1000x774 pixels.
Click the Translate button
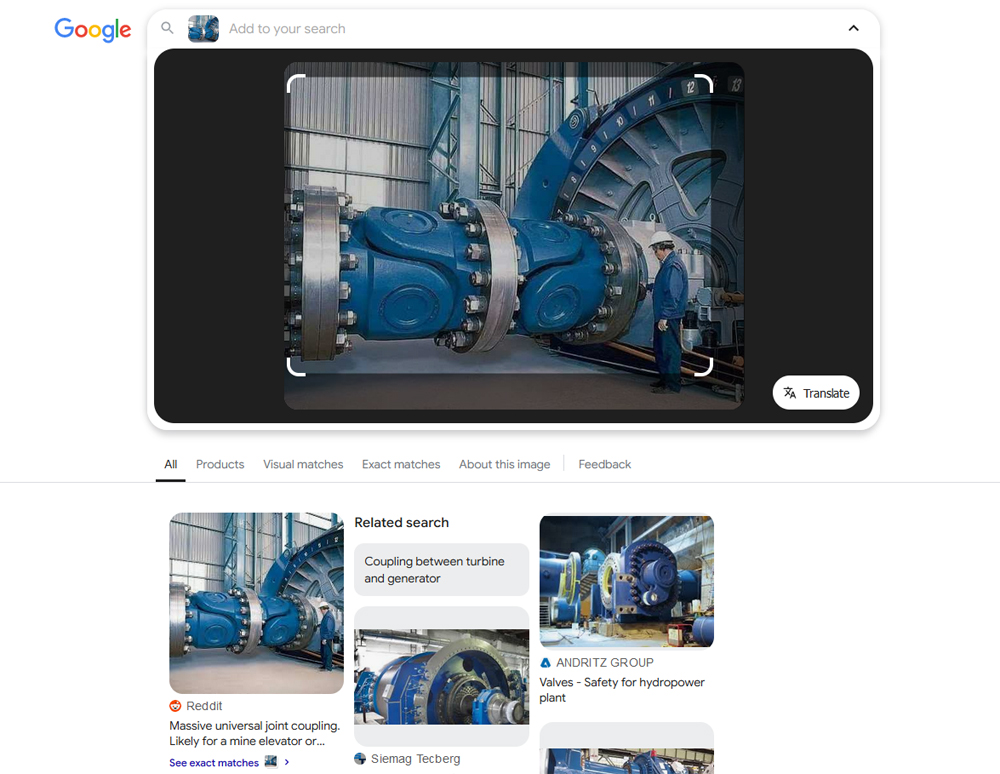tap(816, 393)
